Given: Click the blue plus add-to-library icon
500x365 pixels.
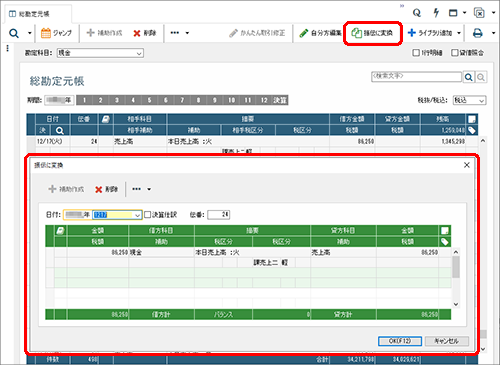Looking at the screenshot, I should (x=412, y=33).
